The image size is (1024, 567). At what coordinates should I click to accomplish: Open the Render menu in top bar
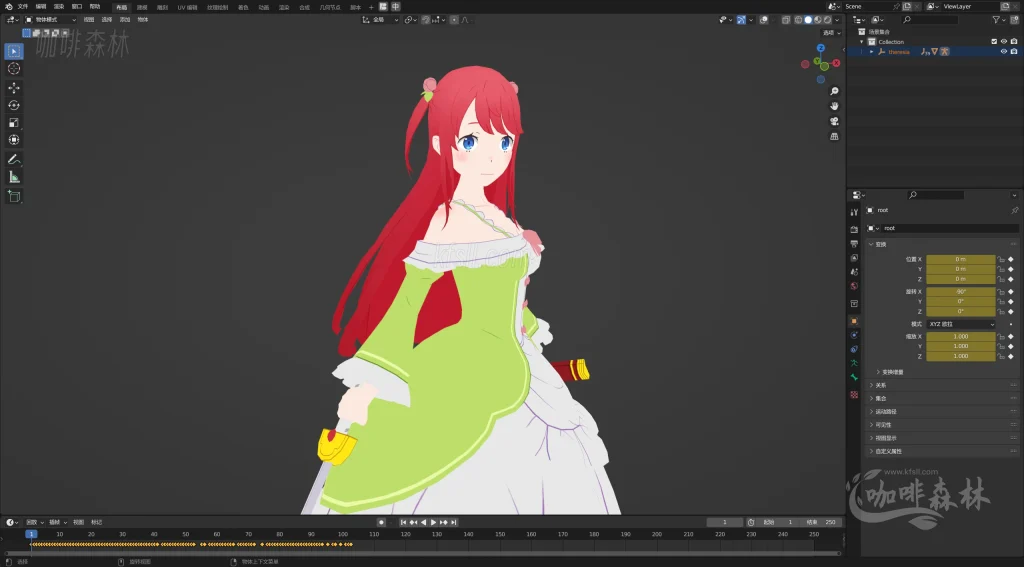(x=59, y=7)
